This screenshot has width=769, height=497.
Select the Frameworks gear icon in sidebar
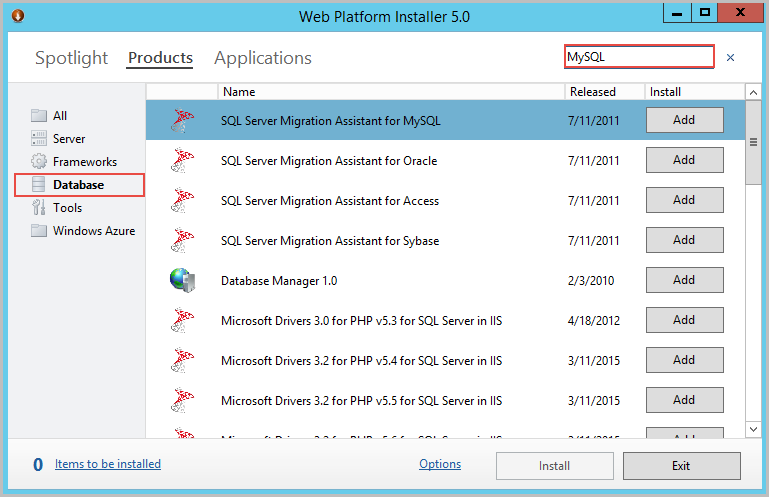point(39,162)
